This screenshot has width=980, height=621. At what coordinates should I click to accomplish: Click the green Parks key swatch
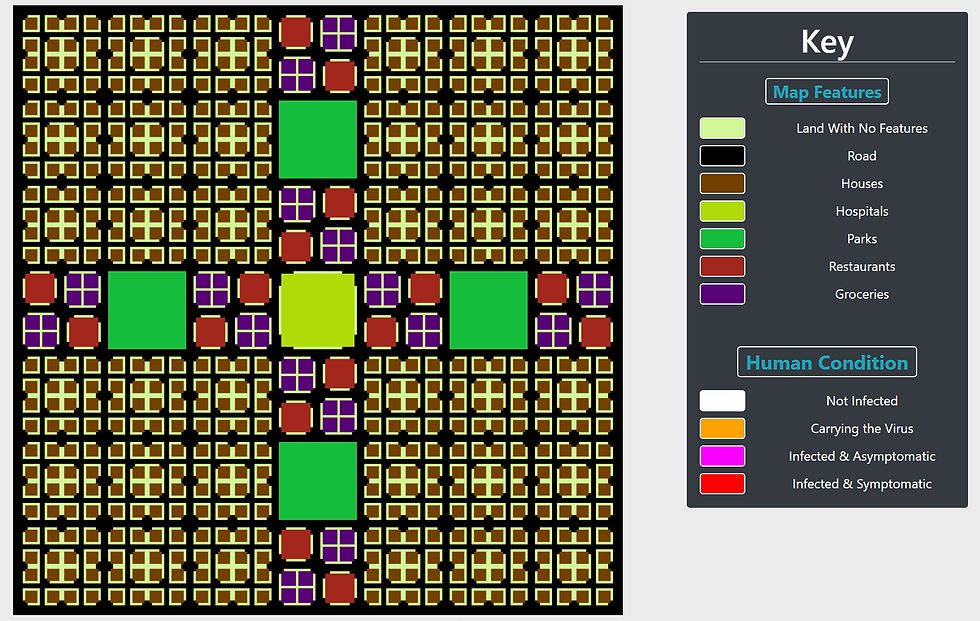point(722,239)
